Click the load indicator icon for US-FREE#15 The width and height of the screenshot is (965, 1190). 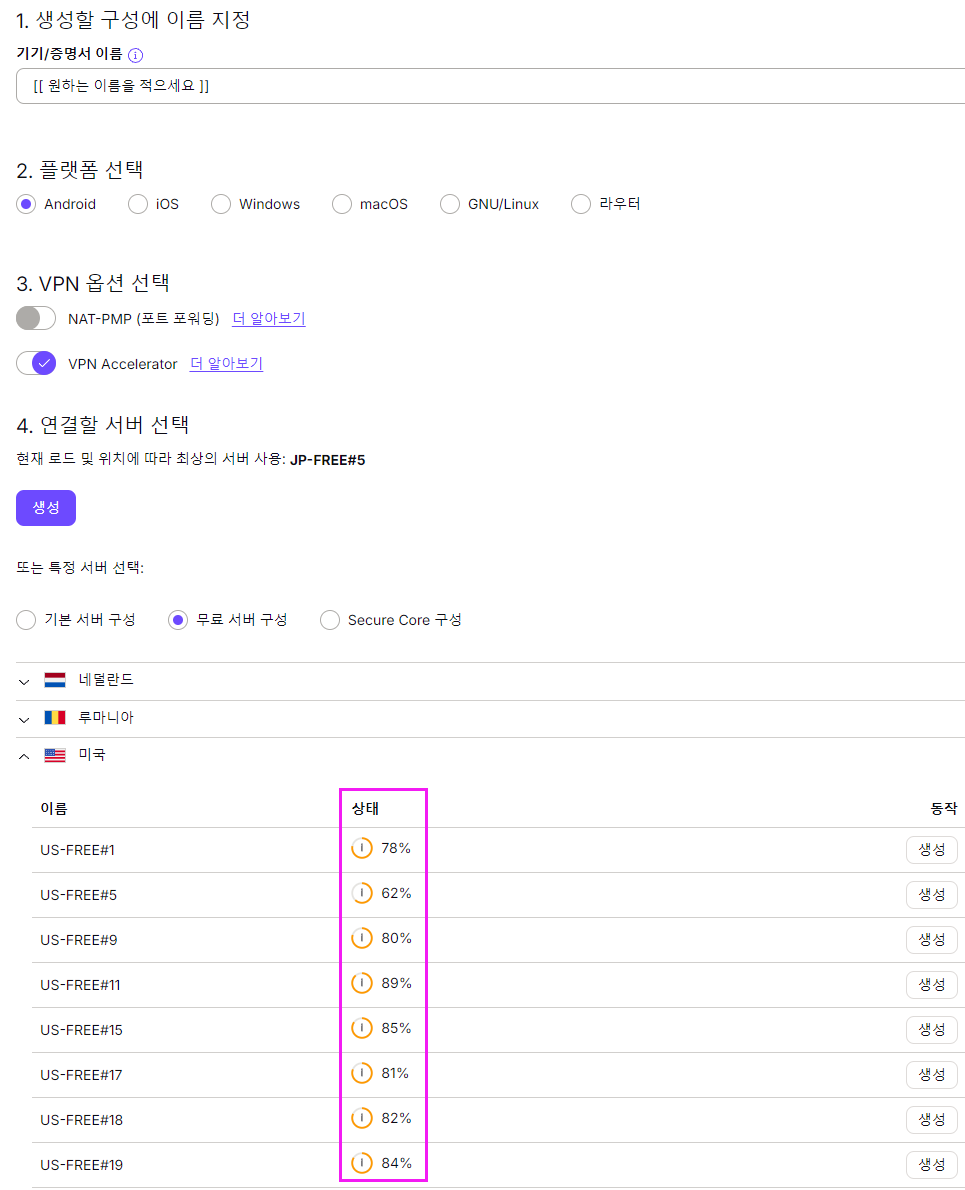point(362,1028)
